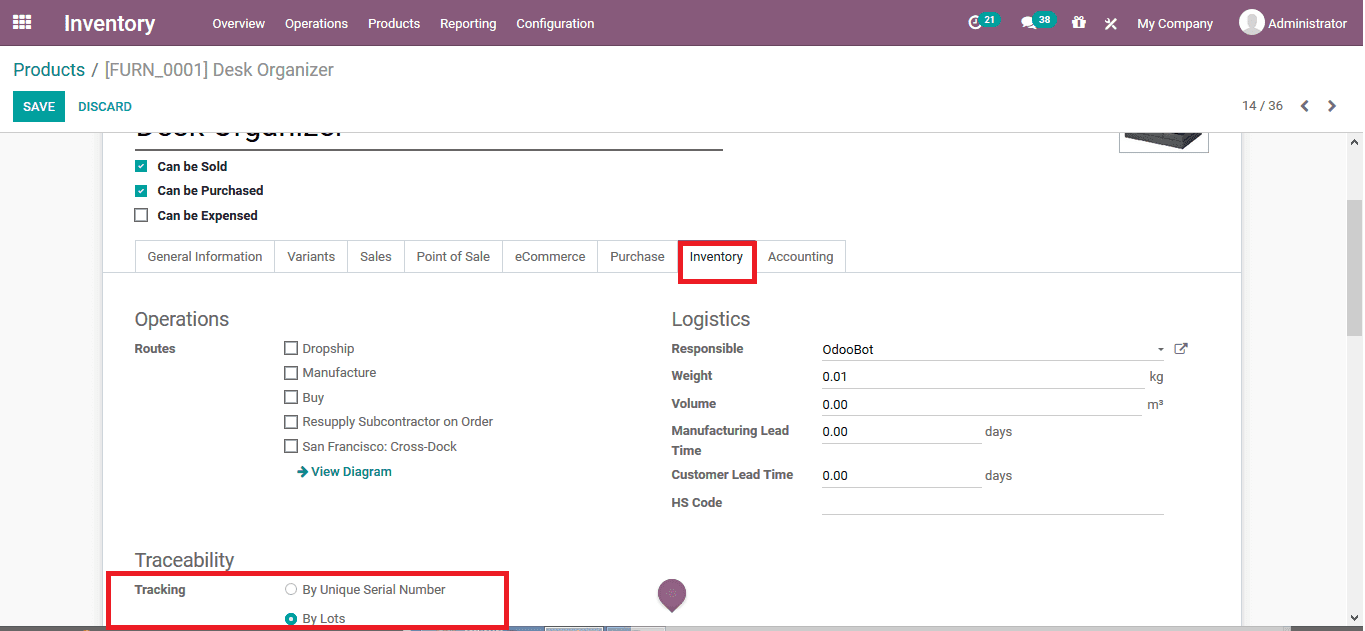This screenshot has height=631, width=1365.
Task: Check the Dropship route
Action: tap(291, 348)
